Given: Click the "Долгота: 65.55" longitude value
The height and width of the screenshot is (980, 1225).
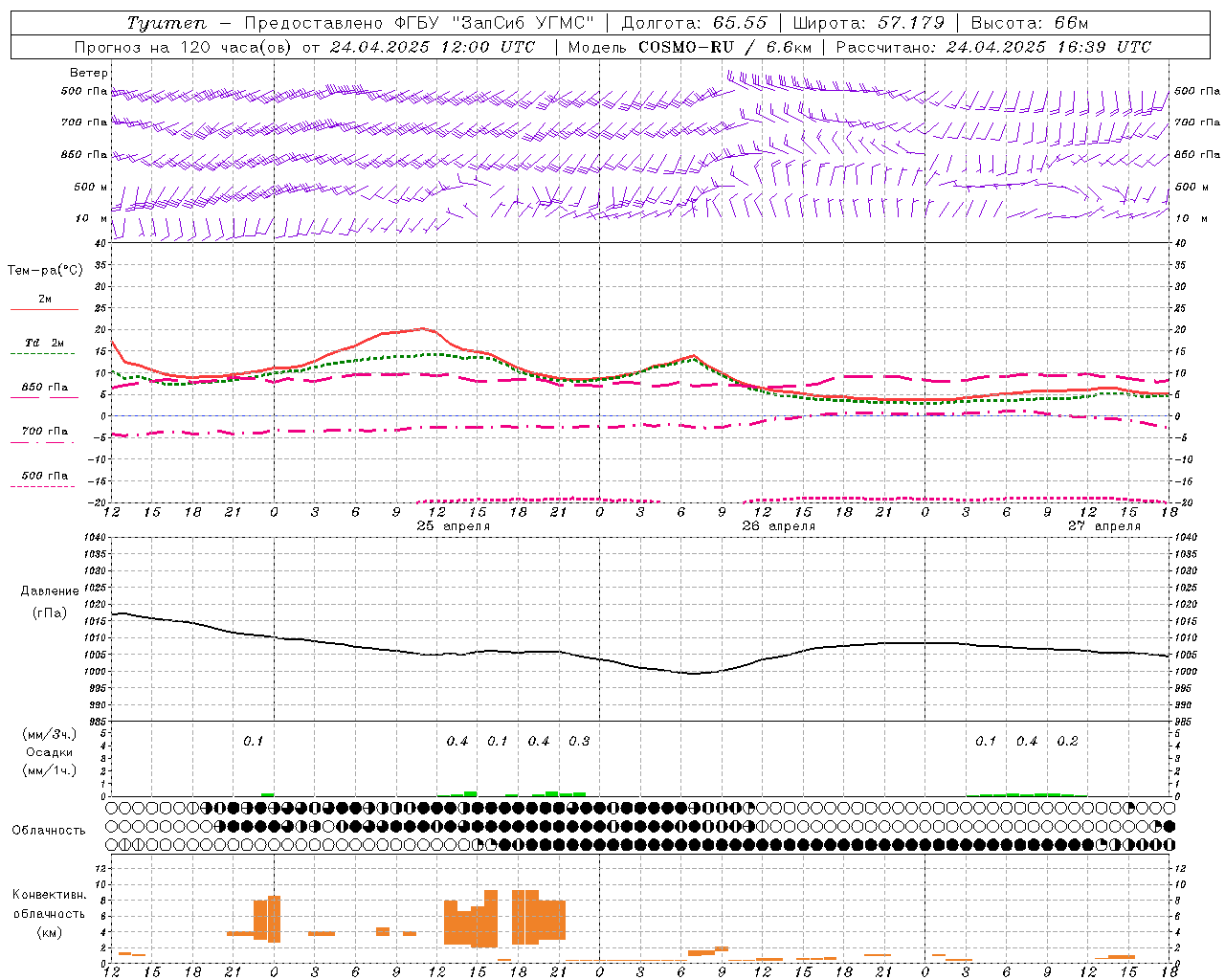Looking at the screenshot, I should 694,23.
